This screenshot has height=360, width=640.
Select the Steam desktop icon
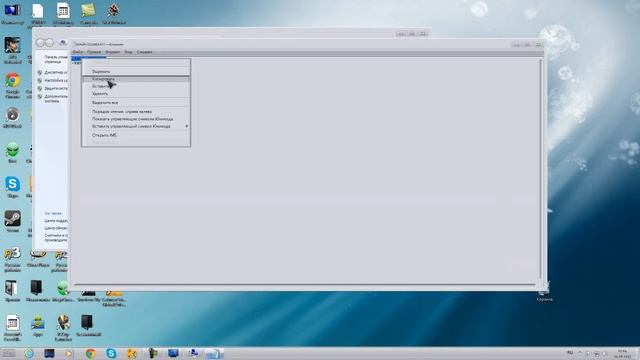pyautogui.click(x=13, y=221)
